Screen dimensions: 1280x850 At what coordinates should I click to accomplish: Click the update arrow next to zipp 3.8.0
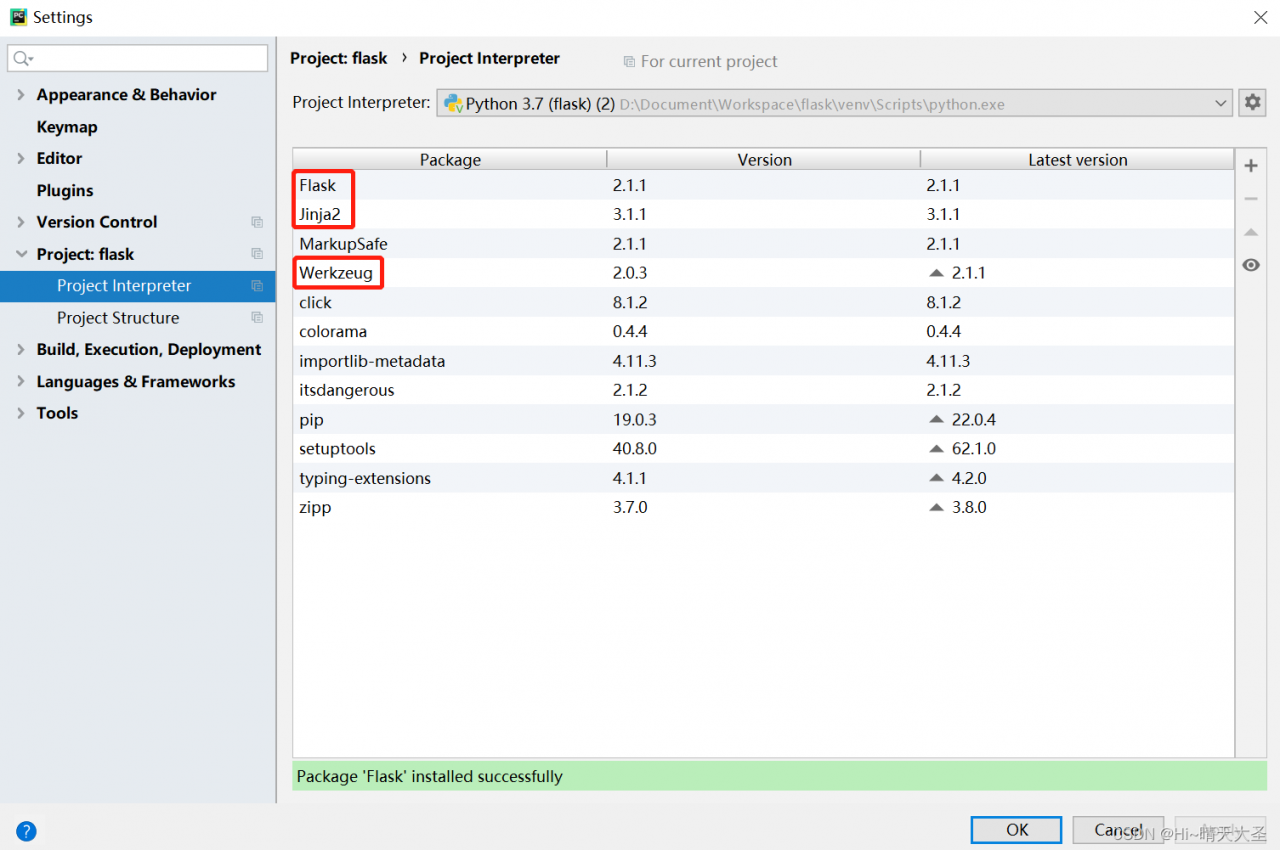936,508
